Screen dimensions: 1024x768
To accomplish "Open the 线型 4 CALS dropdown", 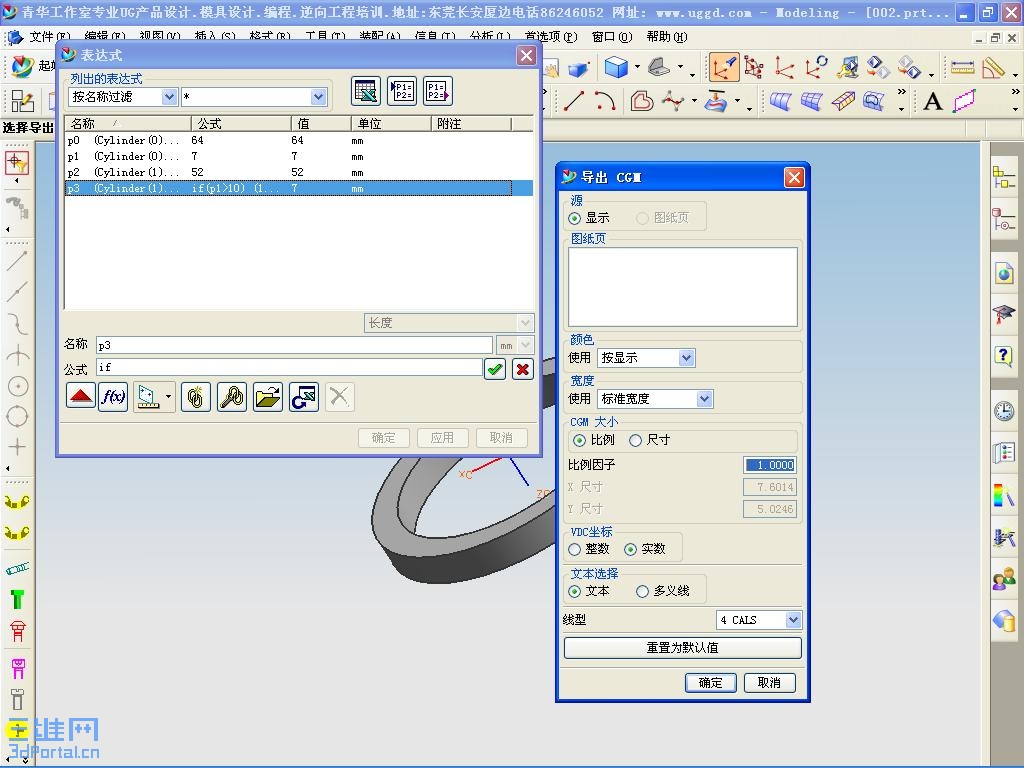I will point(793,620).
